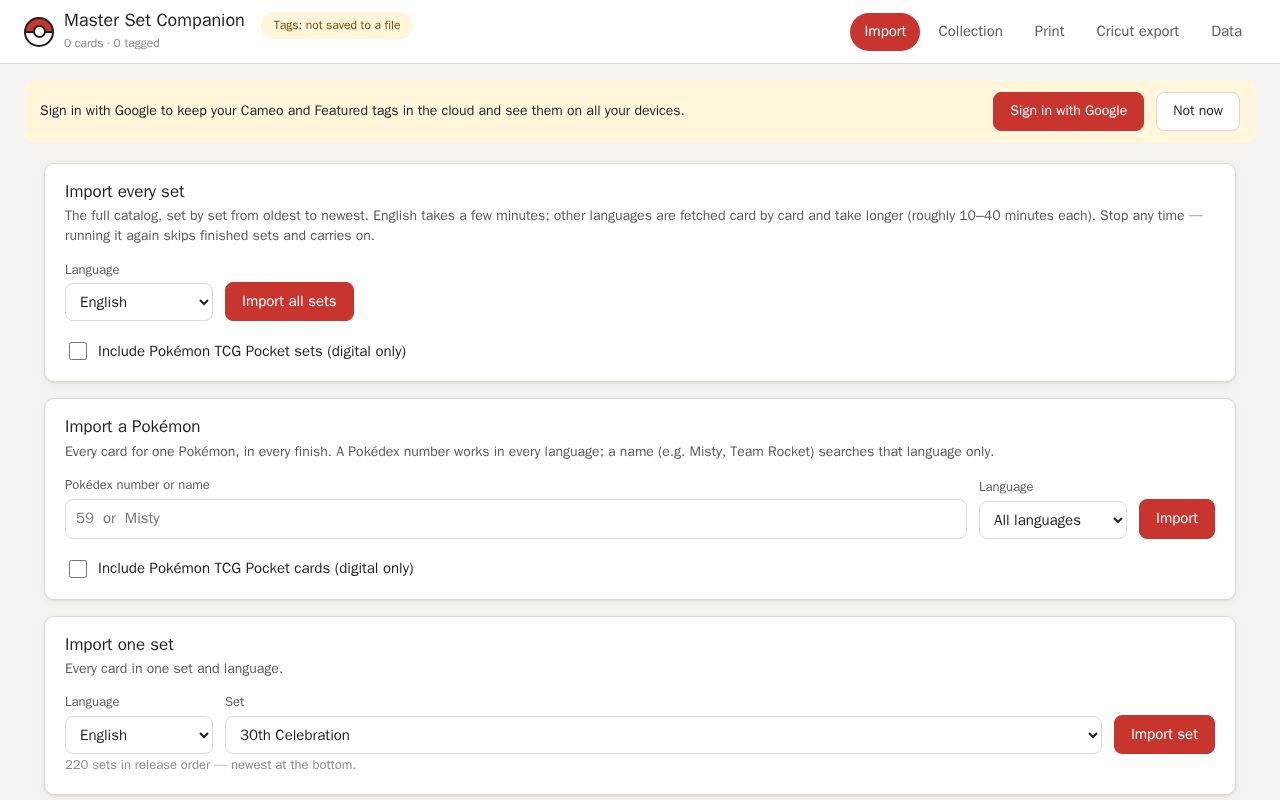Expand the 30th Celebration set dropdown

(x=663, y=735)
